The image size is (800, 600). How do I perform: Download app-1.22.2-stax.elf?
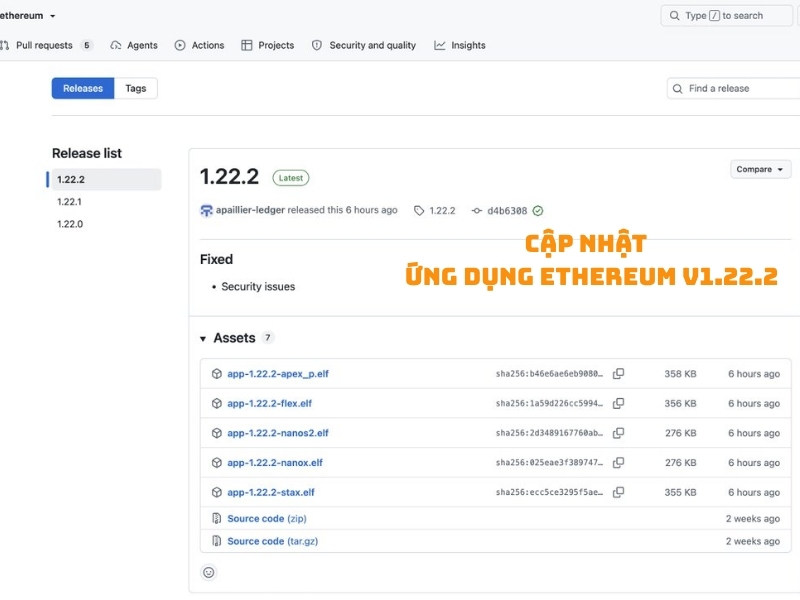point(271,492)
